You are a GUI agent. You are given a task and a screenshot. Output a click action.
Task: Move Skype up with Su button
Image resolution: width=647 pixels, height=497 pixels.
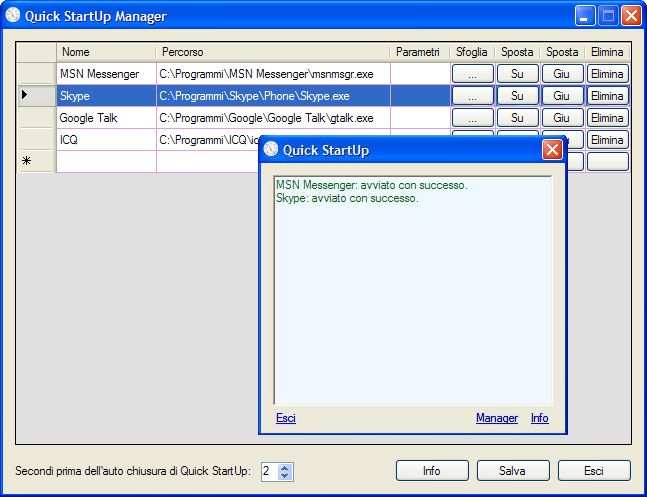[x=517, y=96]
